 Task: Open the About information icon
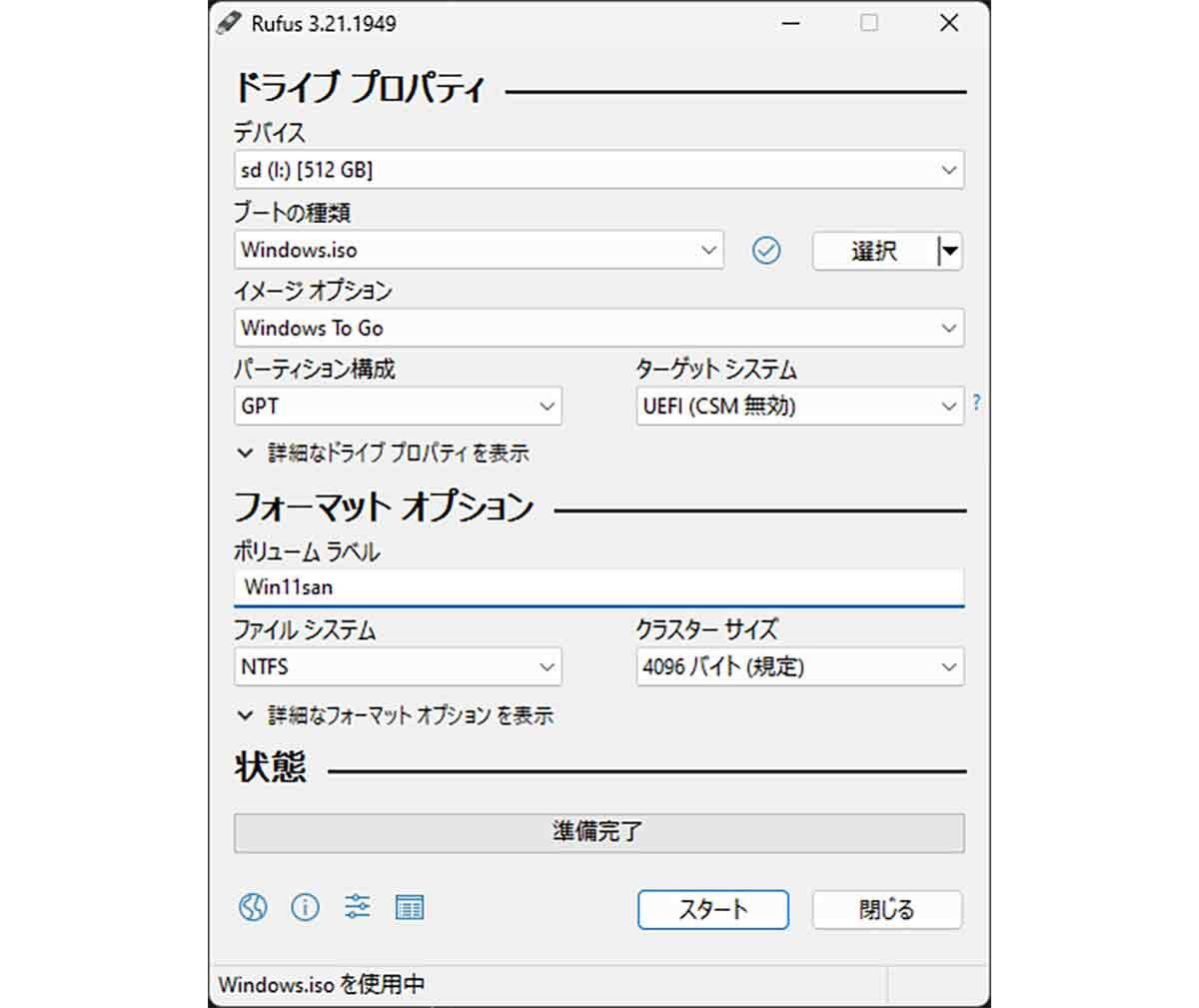click(305, 907)
